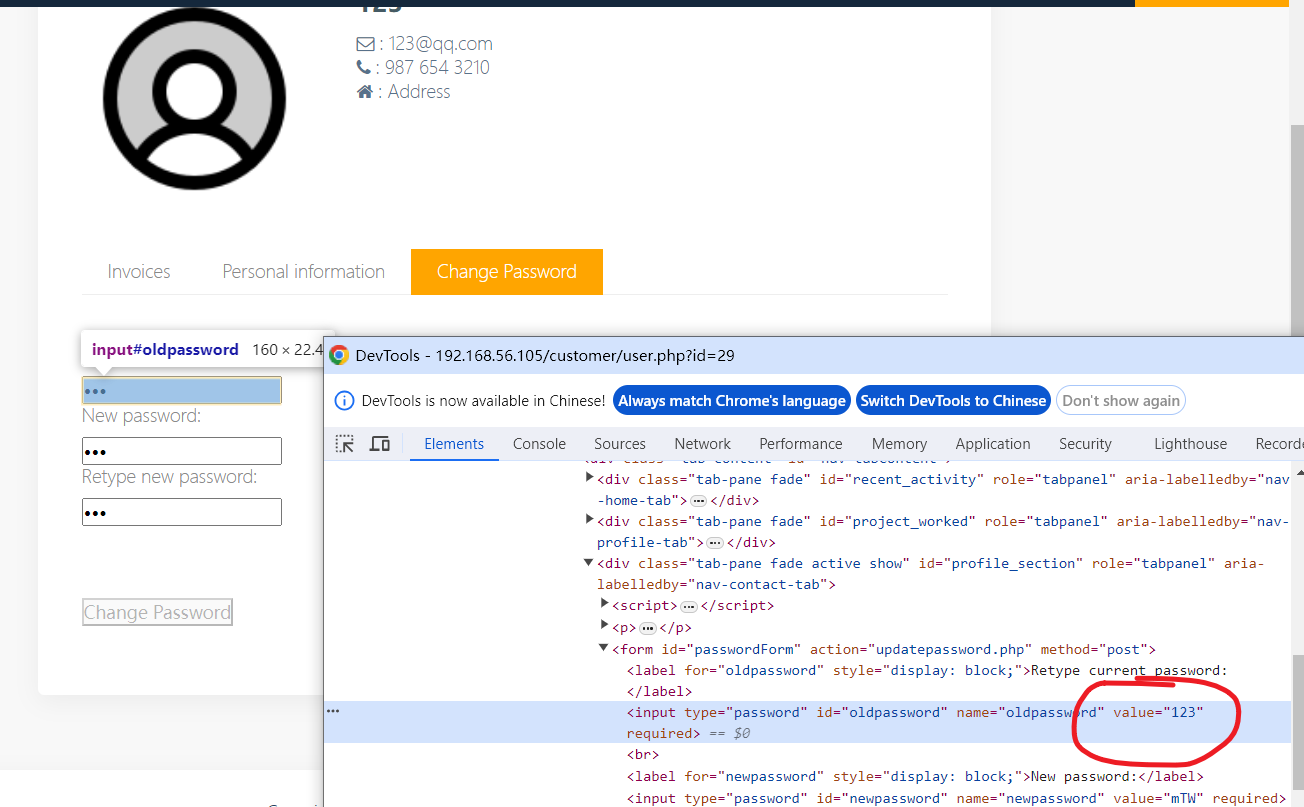This screenshot has height=807, width=1304.
Task: Open the Lighthouse tab
Action: pos(1190,444)
